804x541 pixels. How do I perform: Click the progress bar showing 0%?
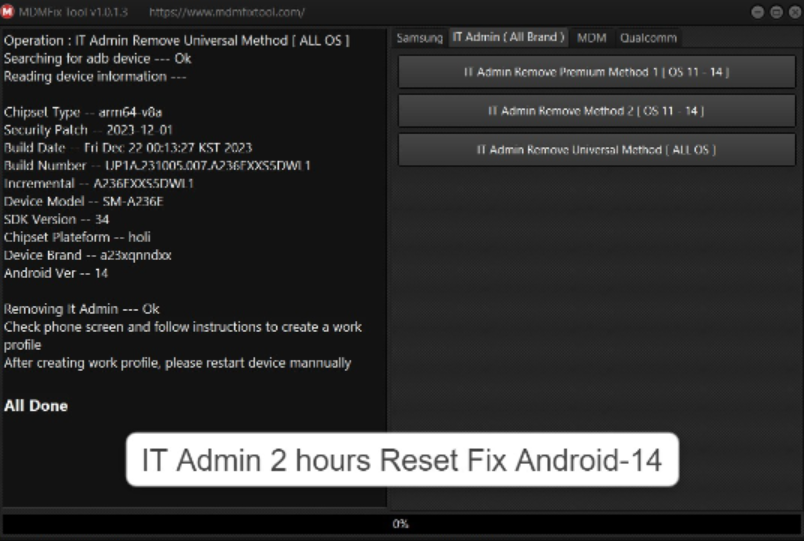tap(401, 524)
